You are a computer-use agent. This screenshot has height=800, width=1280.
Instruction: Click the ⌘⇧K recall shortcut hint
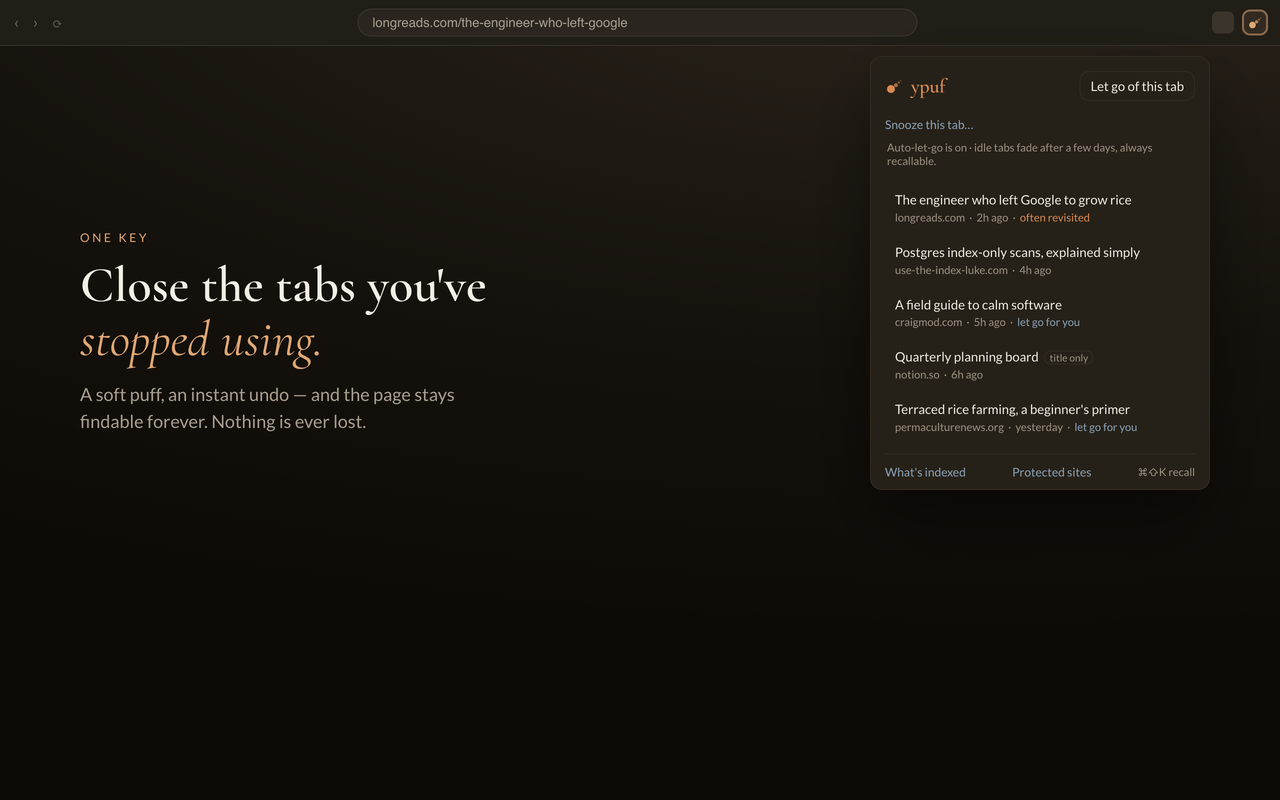coord(1166,472)
